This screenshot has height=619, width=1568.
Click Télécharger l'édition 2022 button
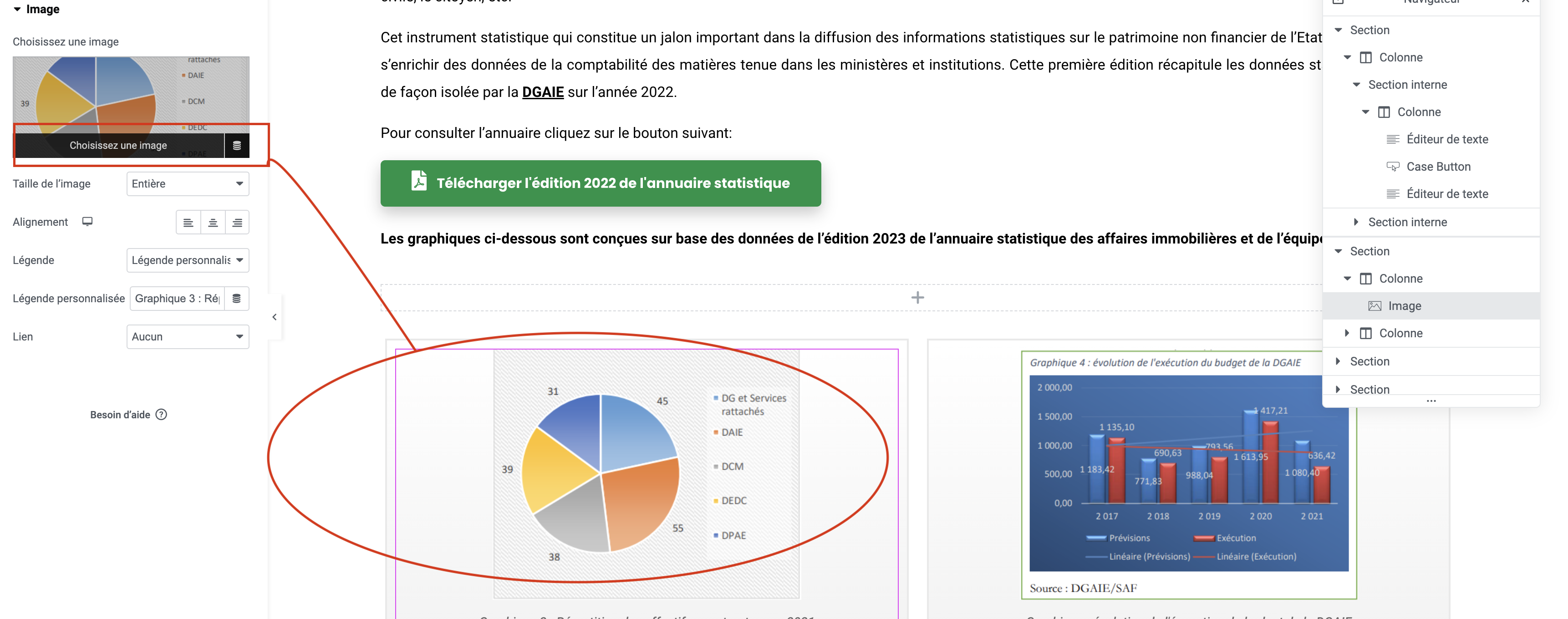pos(600,183)
